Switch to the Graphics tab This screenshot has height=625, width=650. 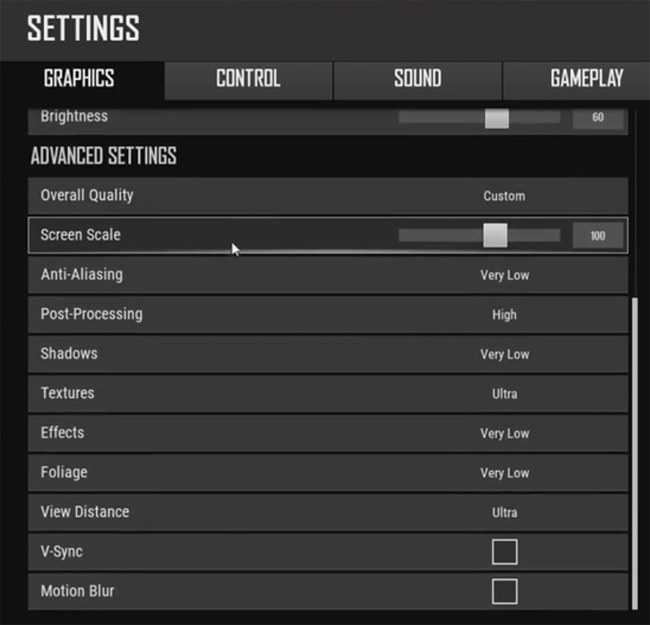[79, 79]
